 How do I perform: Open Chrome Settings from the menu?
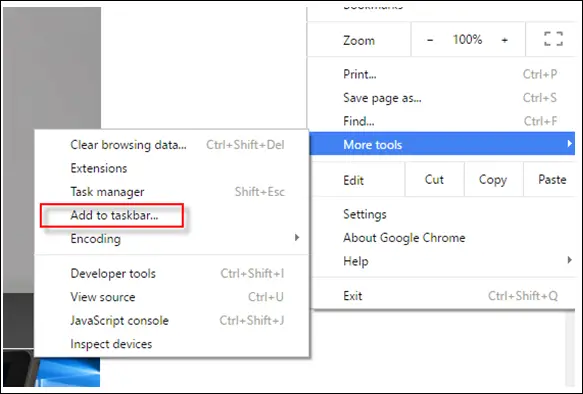coord(365,214)
